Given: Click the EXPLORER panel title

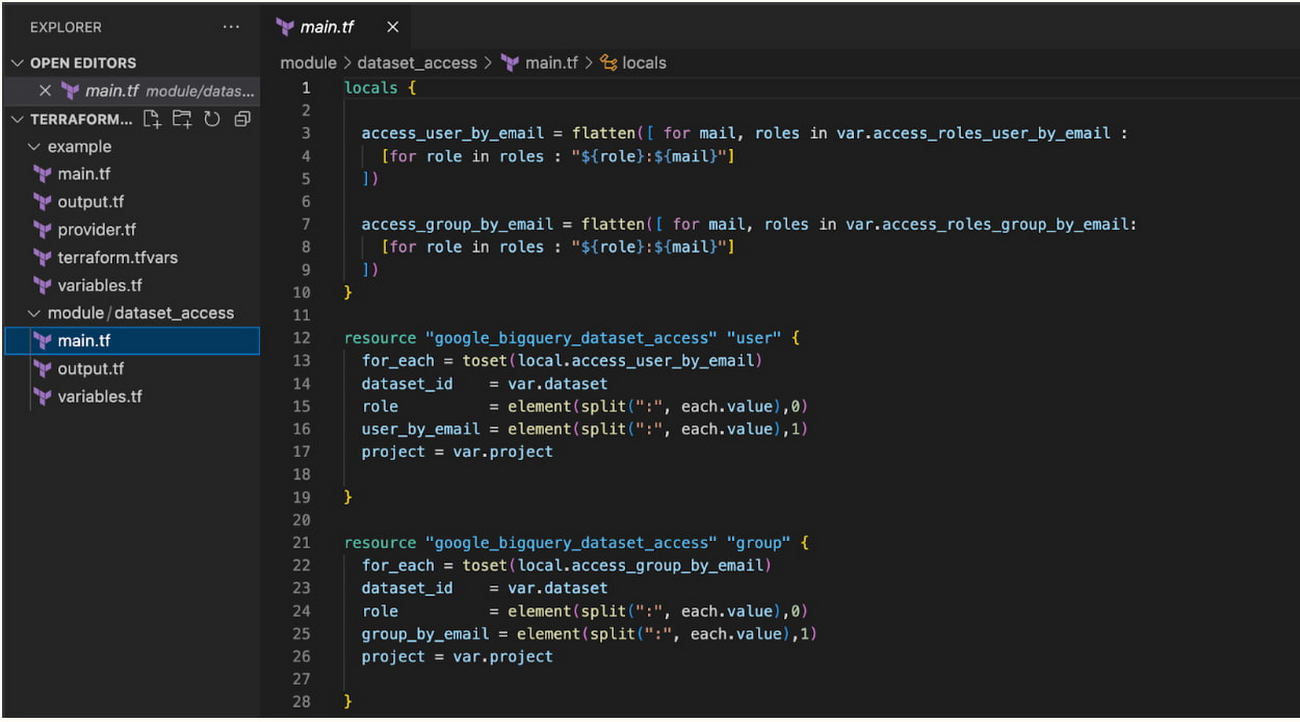Looking at the screenshot, I should 66,27.
